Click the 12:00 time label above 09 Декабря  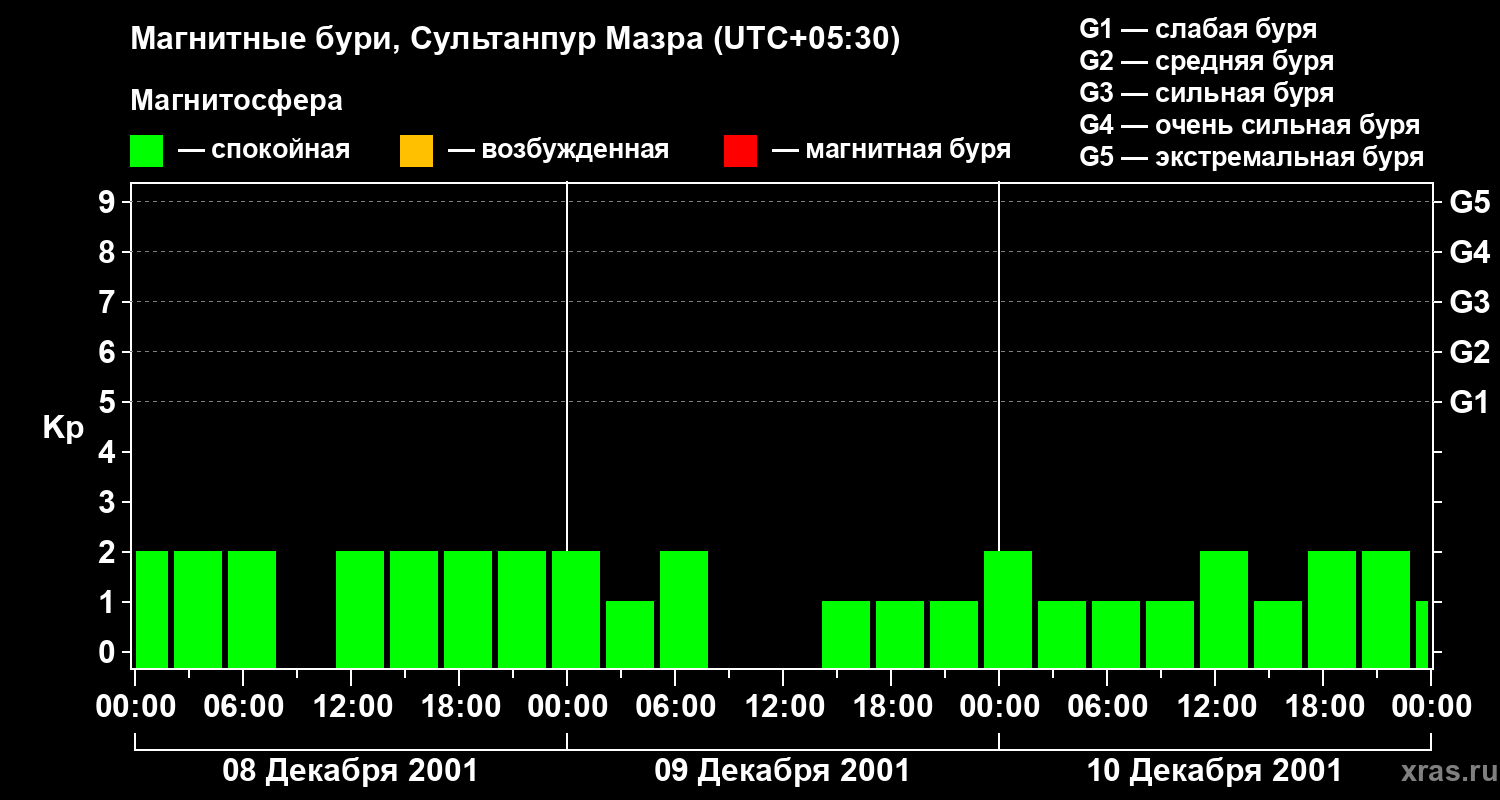click(783, 707)
